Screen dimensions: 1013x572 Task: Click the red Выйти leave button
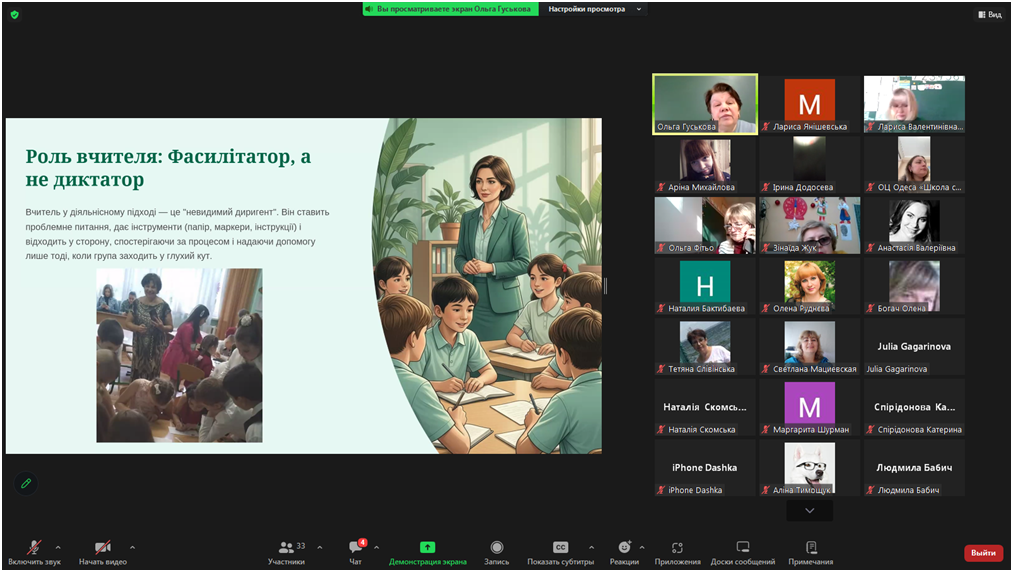point(983,553)
